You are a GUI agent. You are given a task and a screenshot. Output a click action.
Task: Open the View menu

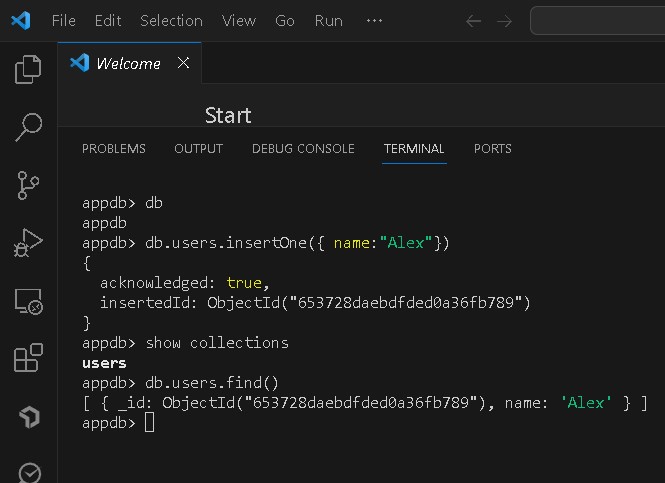(x=239, y=21)
